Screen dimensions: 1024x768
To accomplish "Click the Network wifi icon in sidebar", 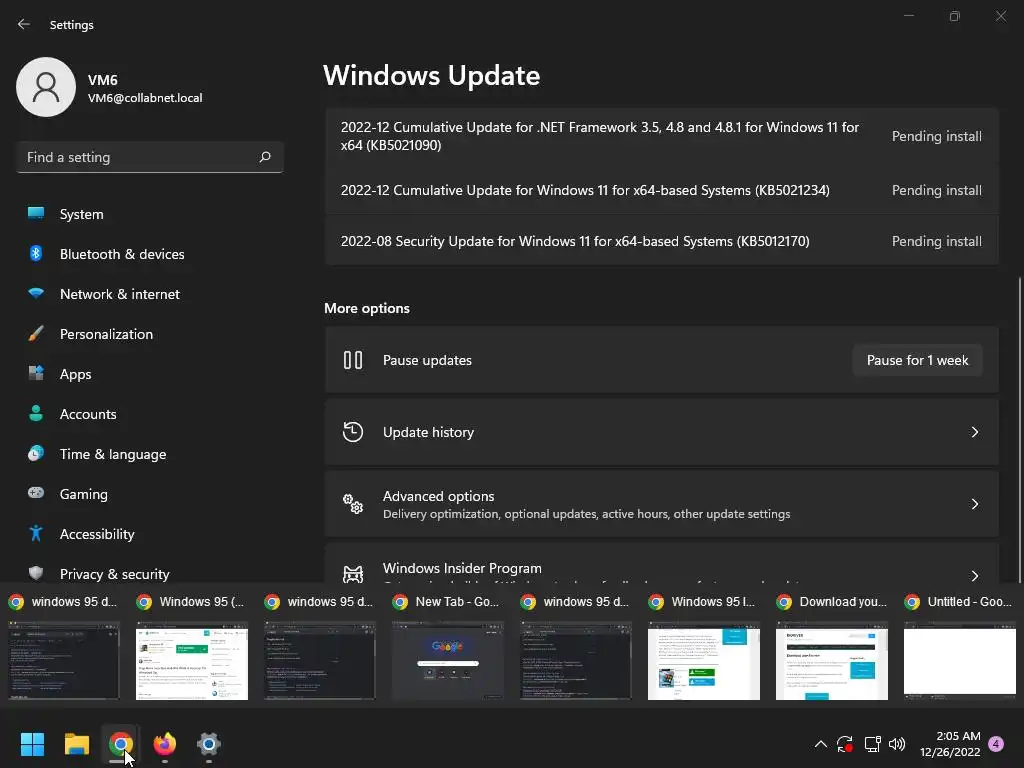I will click(36, 293).
